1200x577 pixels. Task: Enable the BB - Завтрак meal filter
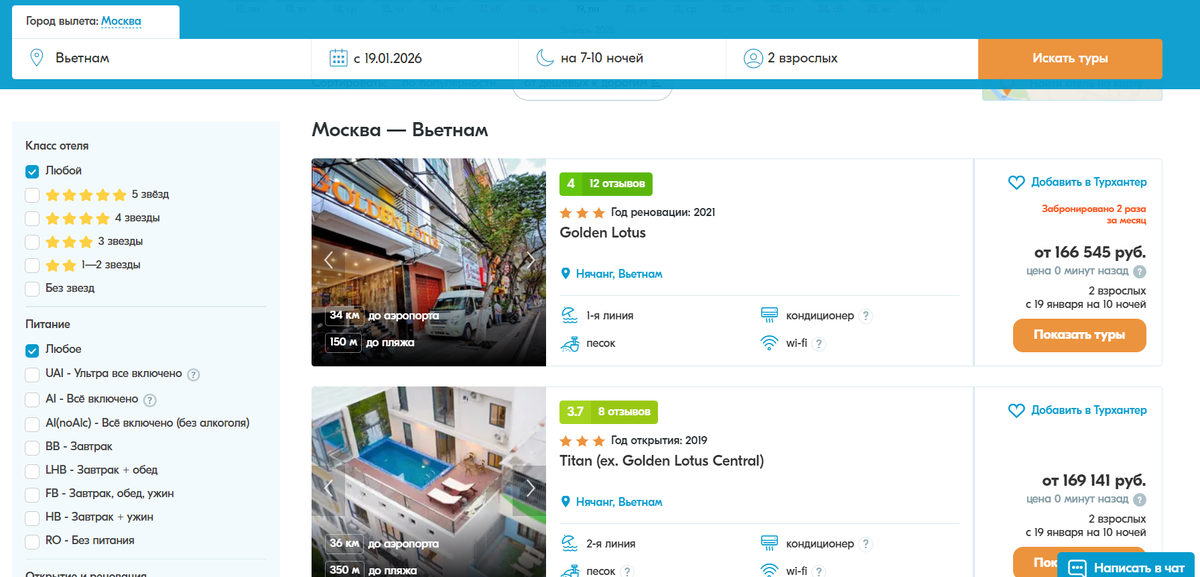[x=32, y=446]
